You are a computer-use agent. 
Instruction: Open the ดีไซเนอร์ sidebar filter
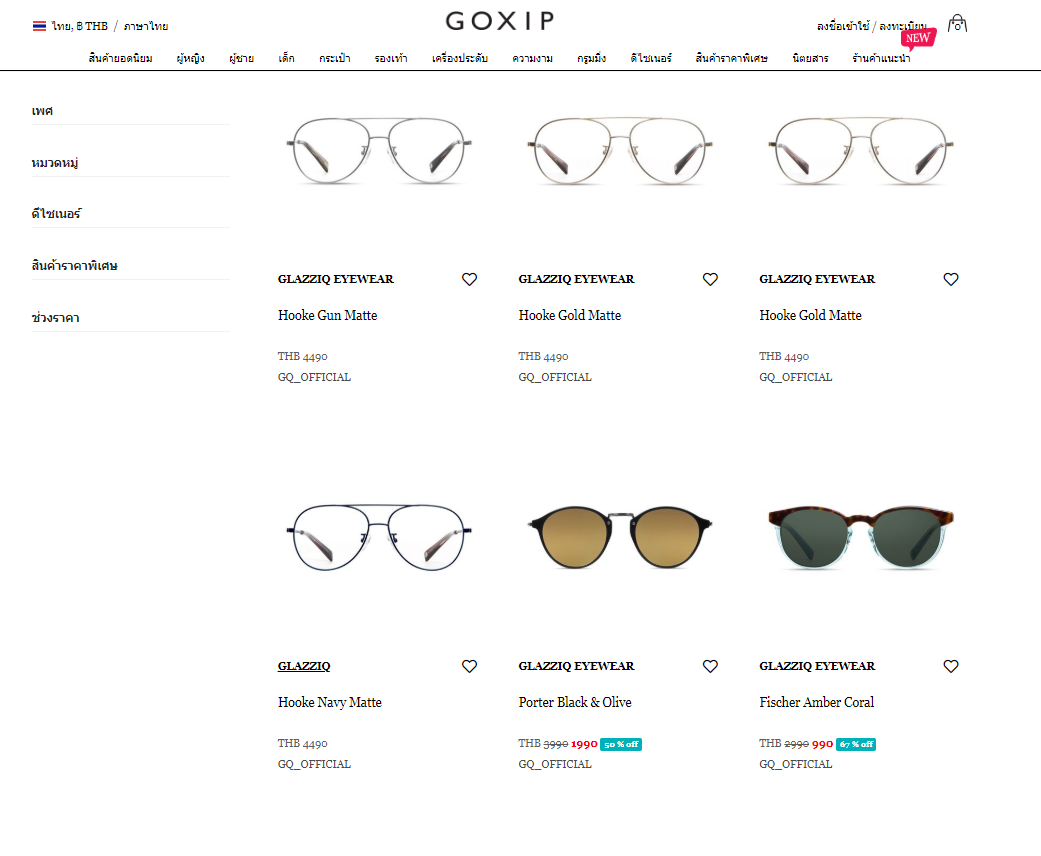coord(130,214)
